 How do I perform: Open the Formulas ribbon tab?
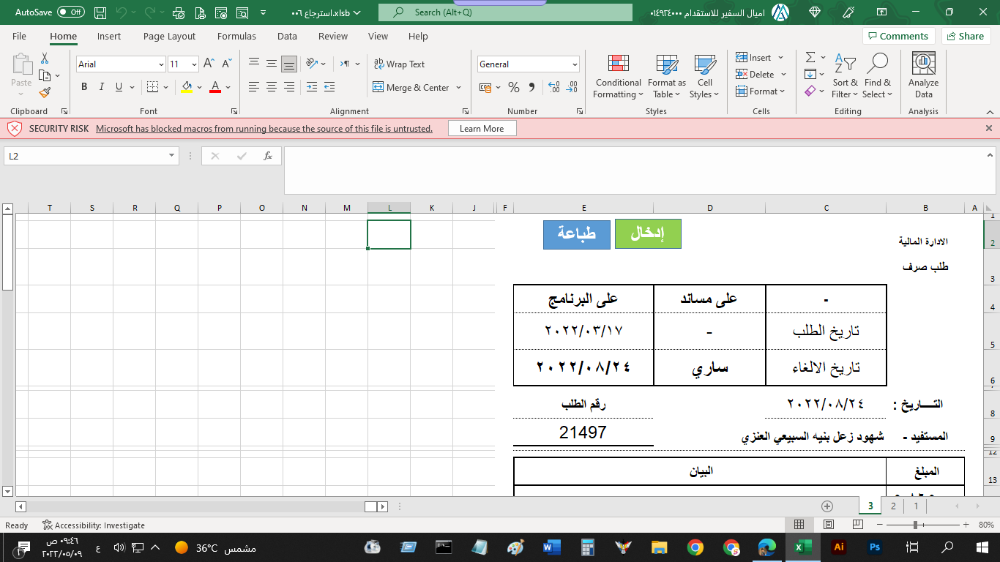[236, 36]
